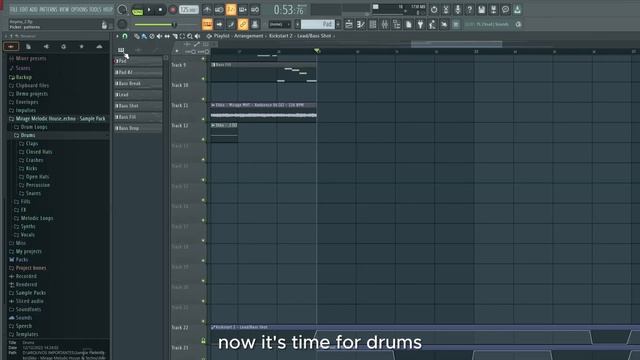Expand the Kicks folder
The image size is (640, 360).
click(x=31, y=169)
